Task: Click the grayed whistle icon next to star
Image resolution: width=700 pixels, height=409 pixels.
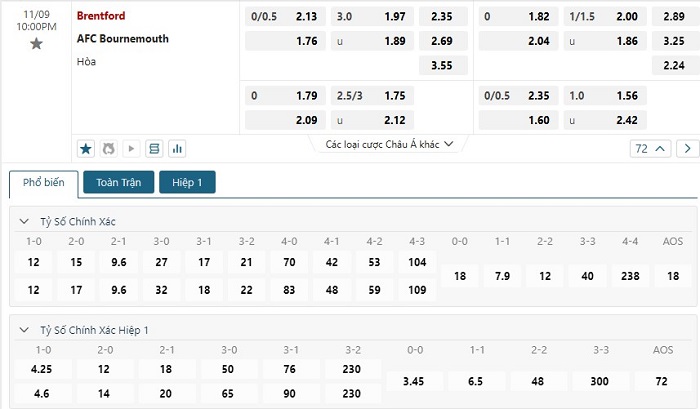Action: pyautogui.click(x=108, y=148)
